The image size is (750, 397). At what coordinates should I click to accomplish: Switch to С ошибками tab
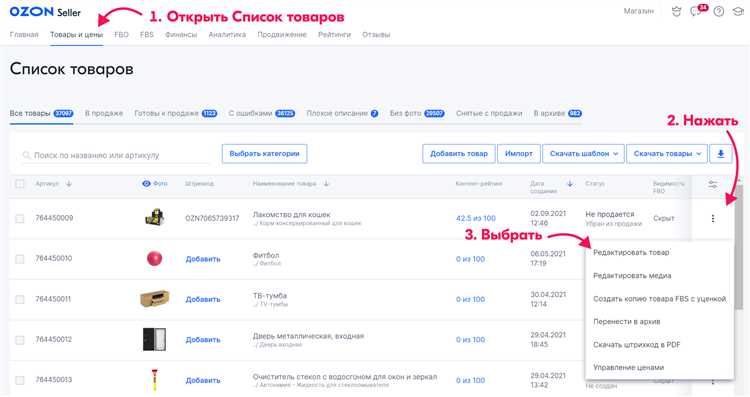(262, 113)
